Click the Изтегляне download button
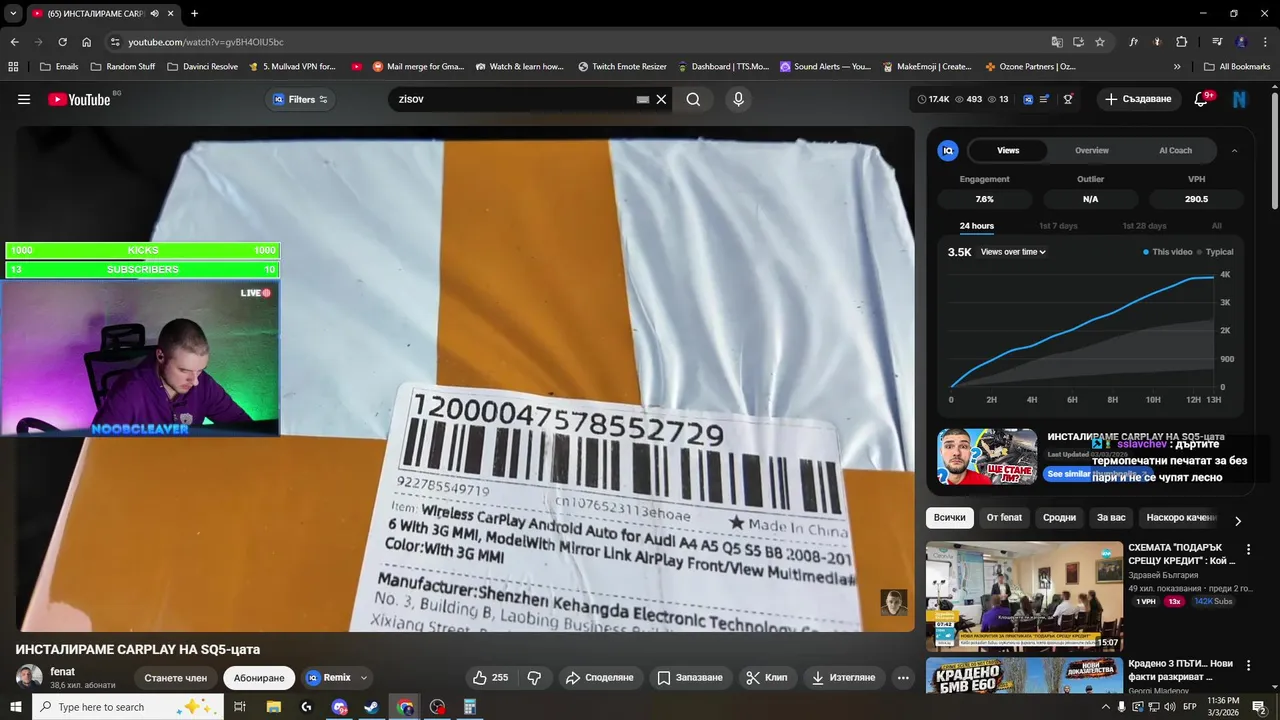Screen dimensions: 1280x720 click(844, 678)
